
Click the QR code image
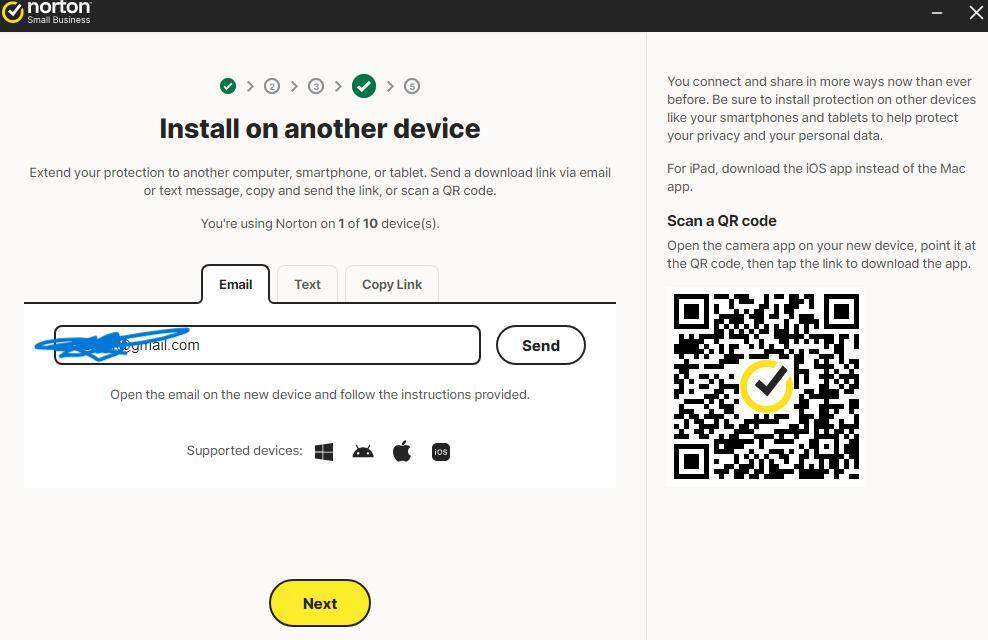click(x=766, y=386)
